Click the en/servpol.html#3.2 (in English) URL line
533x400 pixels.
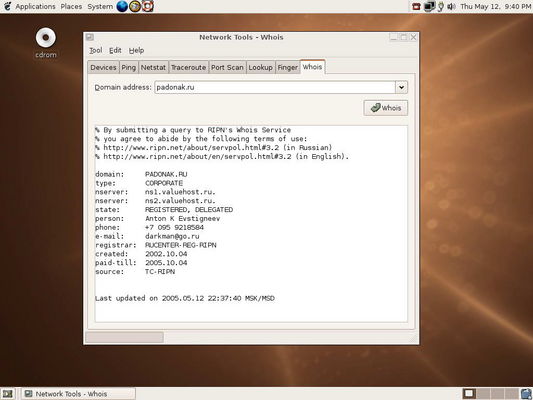point(222,156)
